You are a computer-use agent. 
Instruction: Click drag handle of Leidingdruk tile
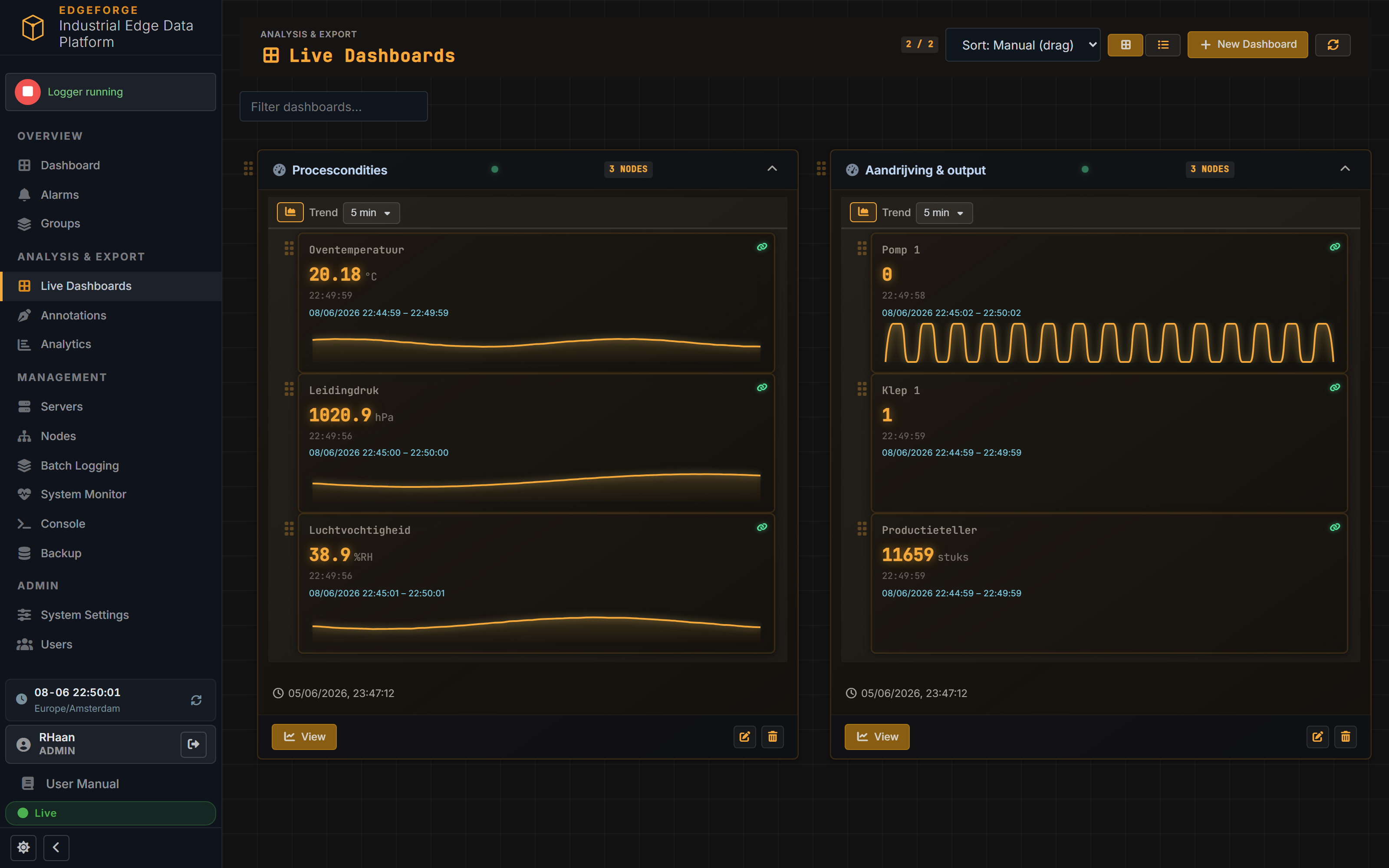289,389
